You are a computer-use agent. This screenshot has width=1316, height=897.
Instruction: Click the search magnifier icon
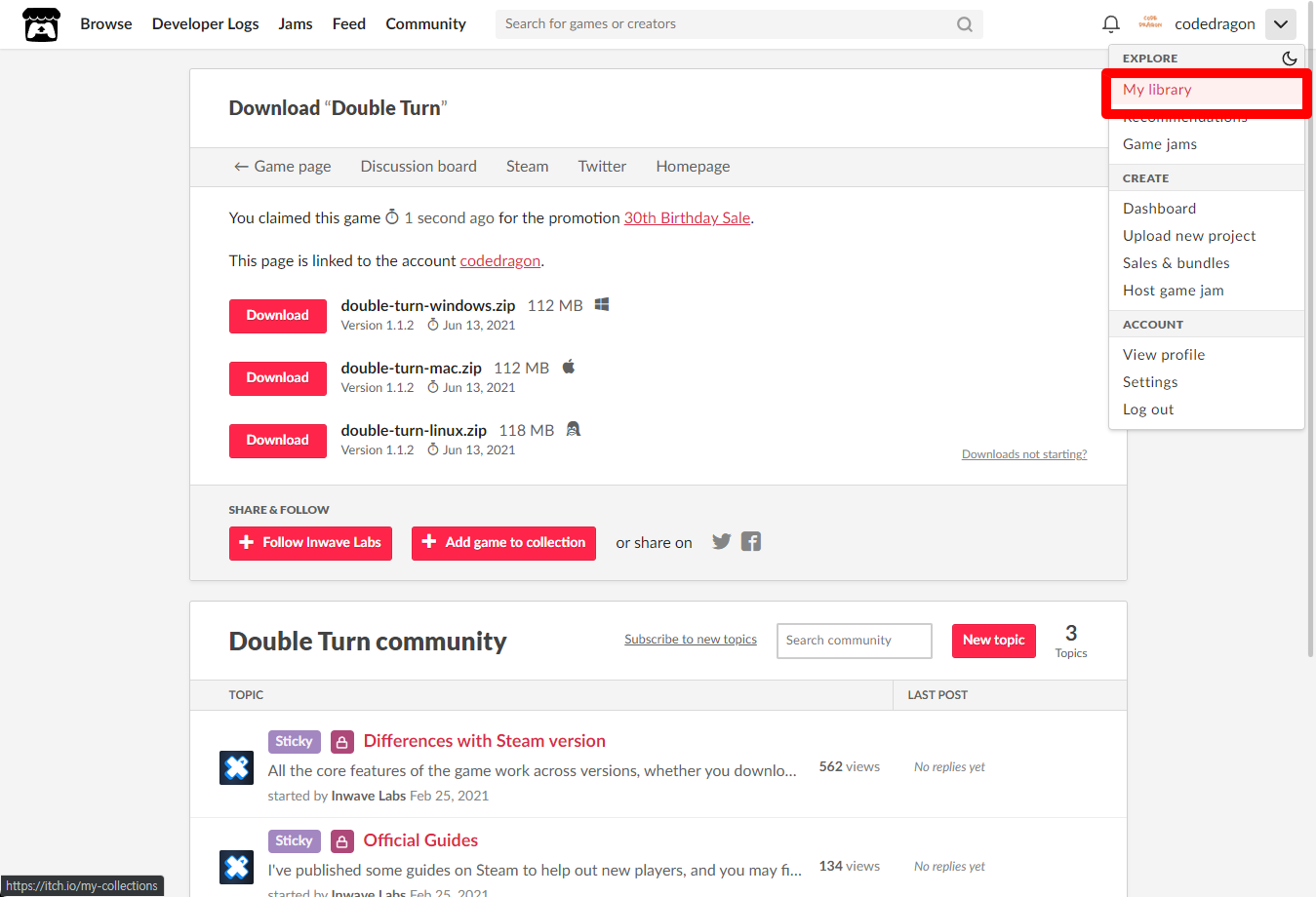965,24
